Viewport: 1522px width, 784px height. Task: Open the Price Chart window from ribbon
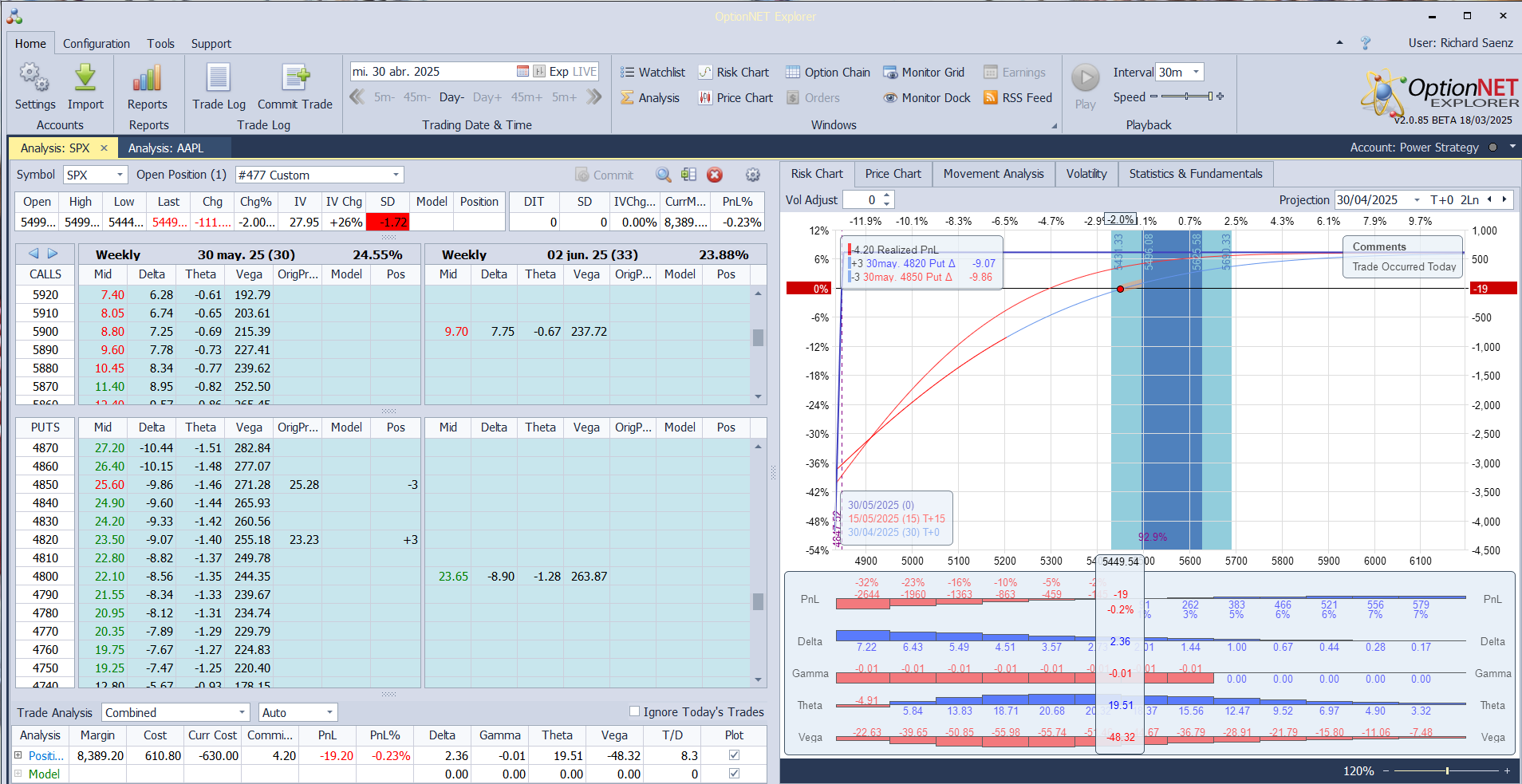[735, 98]
